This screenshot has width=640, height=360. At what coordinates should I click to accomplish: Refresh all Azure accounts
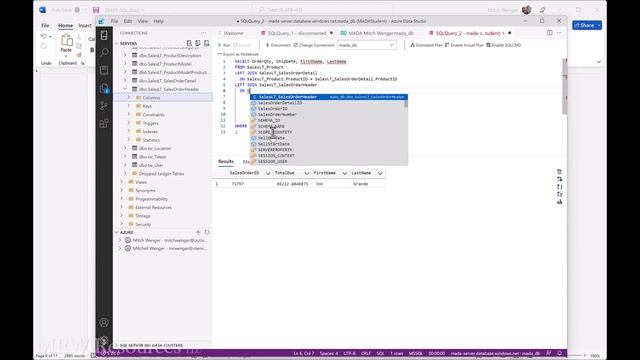207,232
